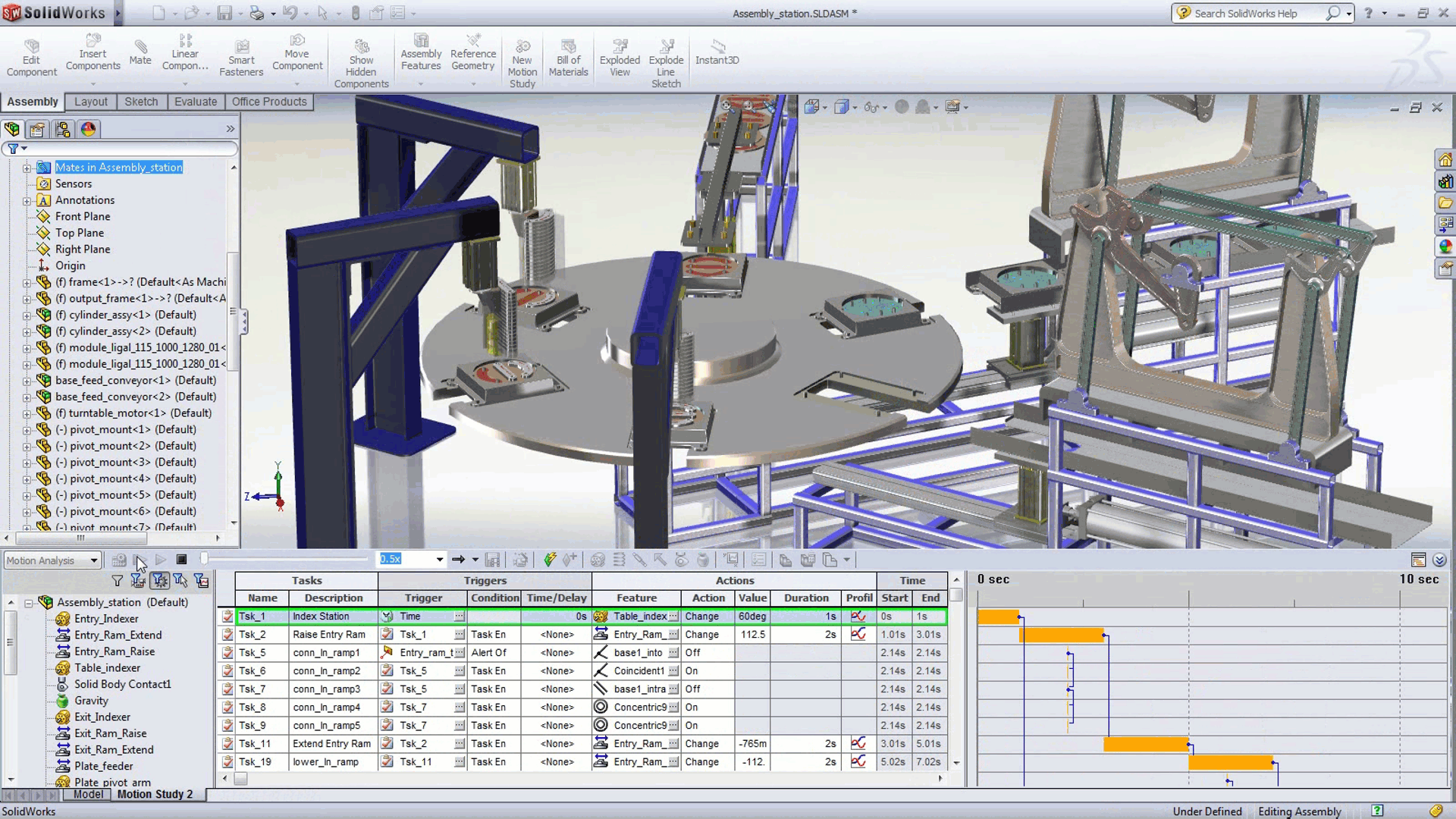The width and height of the screenshot is (1456, 819).
Task: Select Motion Analysis dropdown
Action: [52, 560]
